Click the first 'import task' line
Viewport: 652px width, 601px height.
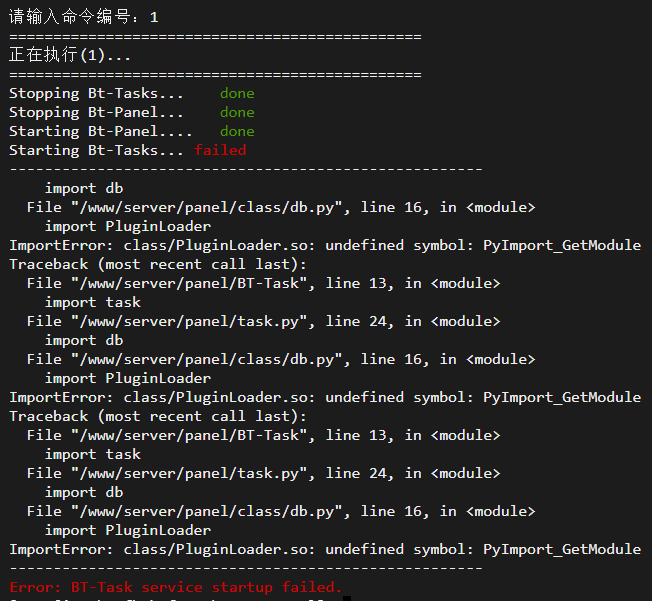point(93,302)
